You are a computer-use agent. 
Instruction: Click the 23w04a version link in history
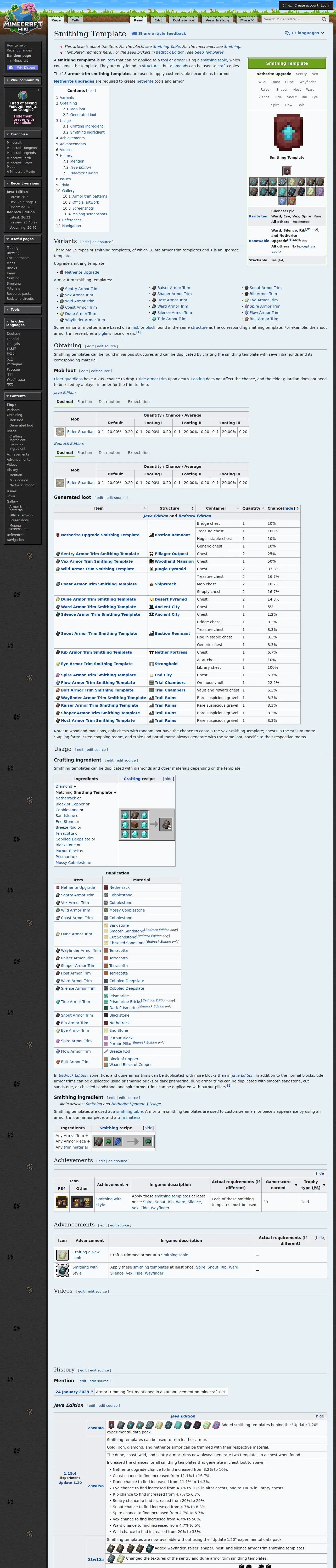coord(96,1427)
